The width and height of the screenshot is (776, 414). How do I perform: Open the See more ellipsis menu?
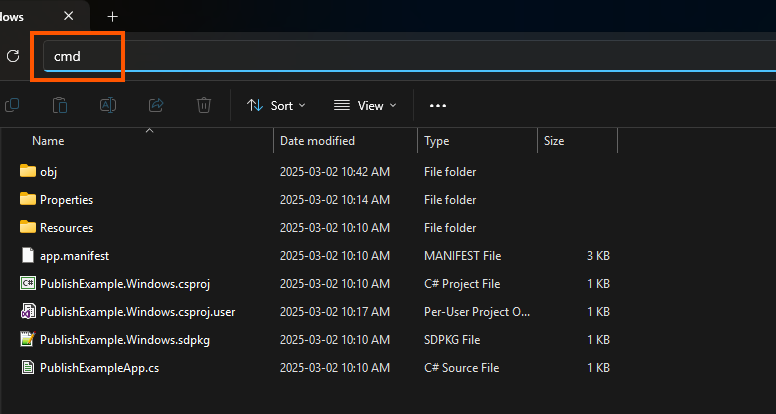point(437,105)
